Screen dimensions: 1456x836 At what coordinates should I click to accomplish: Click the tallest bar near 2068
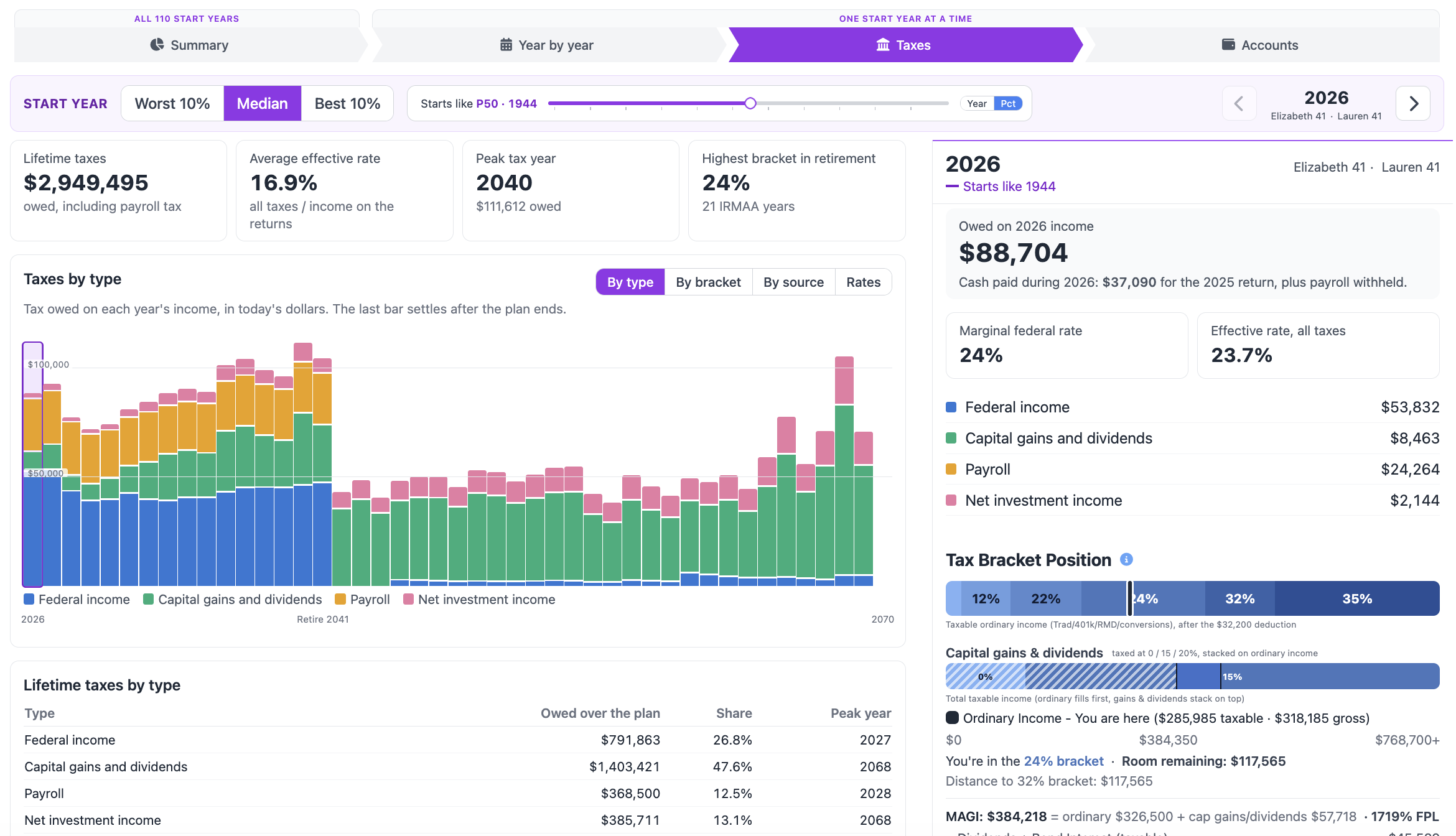tap(844, 471)
